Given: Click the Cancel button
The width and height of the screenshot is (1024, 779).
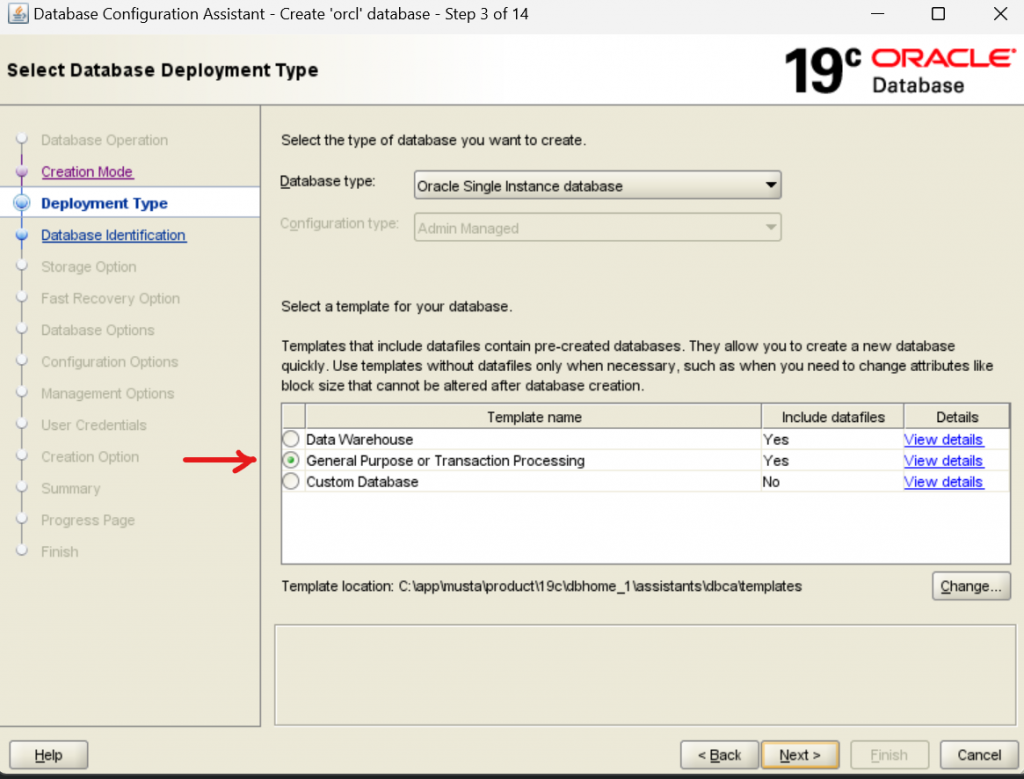Looking at the screenshot, I should click(x=979, y=755).
